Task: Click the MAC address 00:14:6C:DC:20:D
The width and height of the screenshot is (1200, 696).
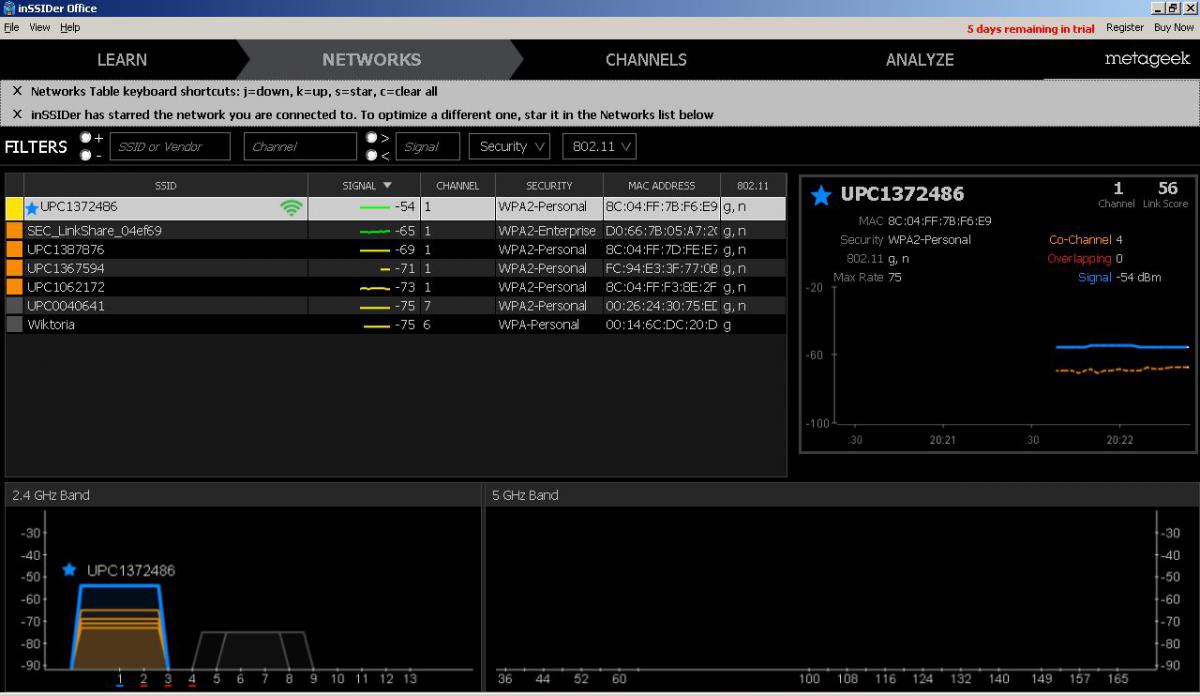Action: pos(661,325)
